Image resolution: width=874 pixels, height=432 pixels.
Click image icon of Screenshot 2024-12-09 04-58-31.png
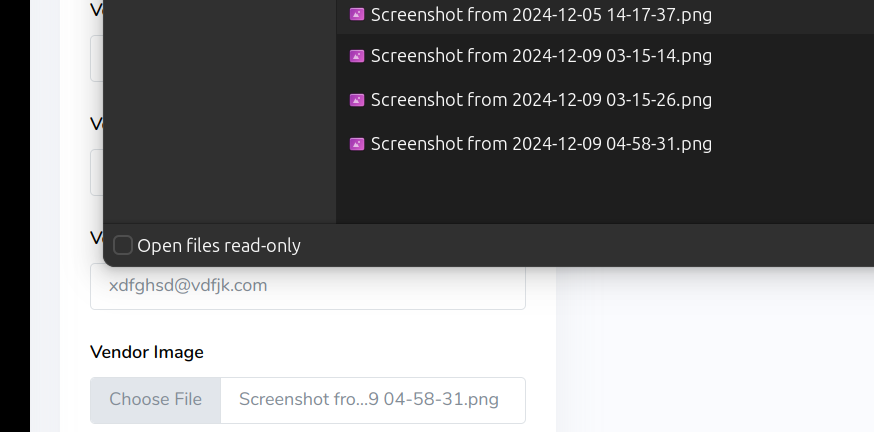coord(357,144)
